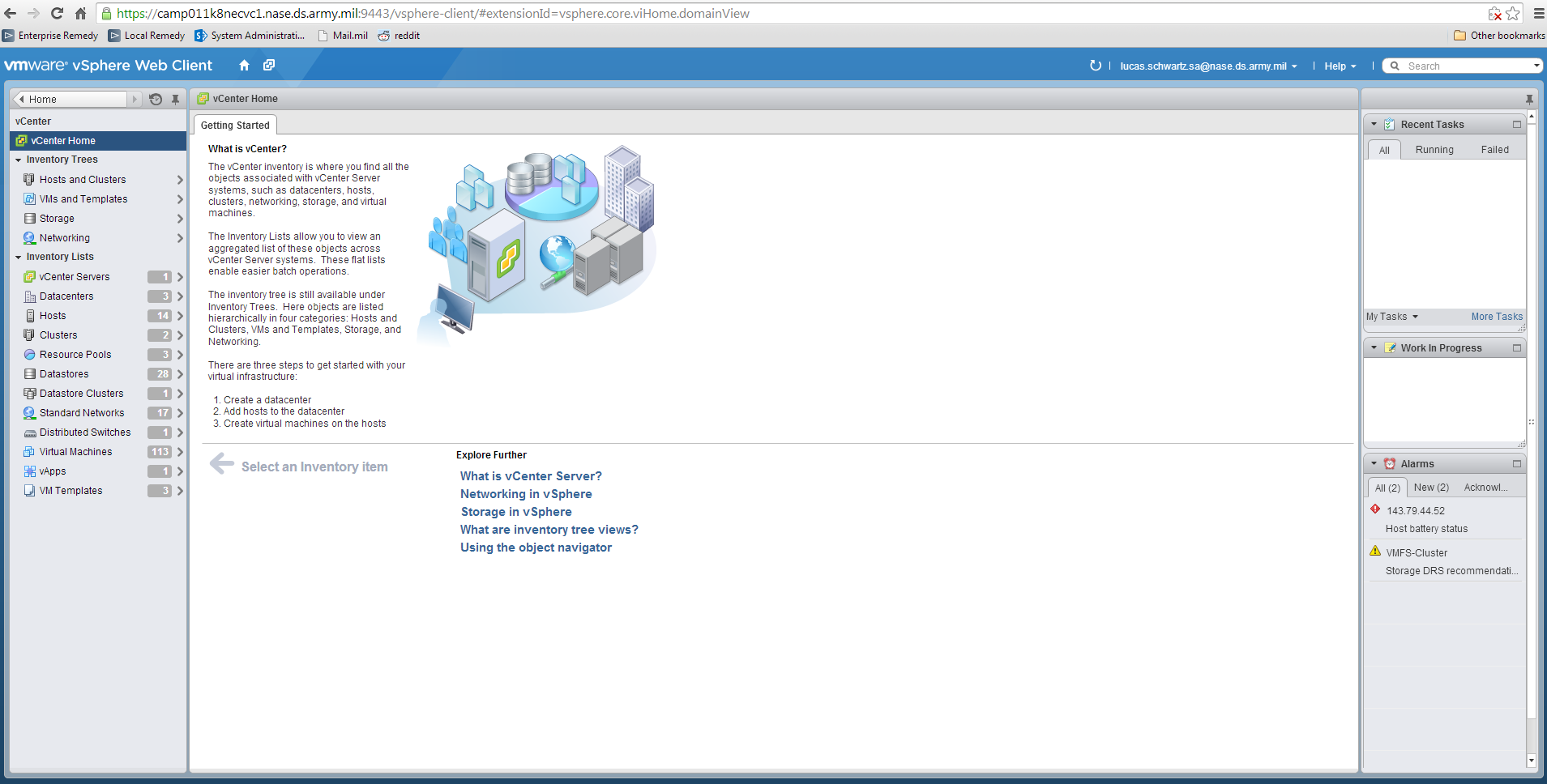Click the Datacenters icon
The height and width of the screenshot is (784, 1547).
click(29, 296)
